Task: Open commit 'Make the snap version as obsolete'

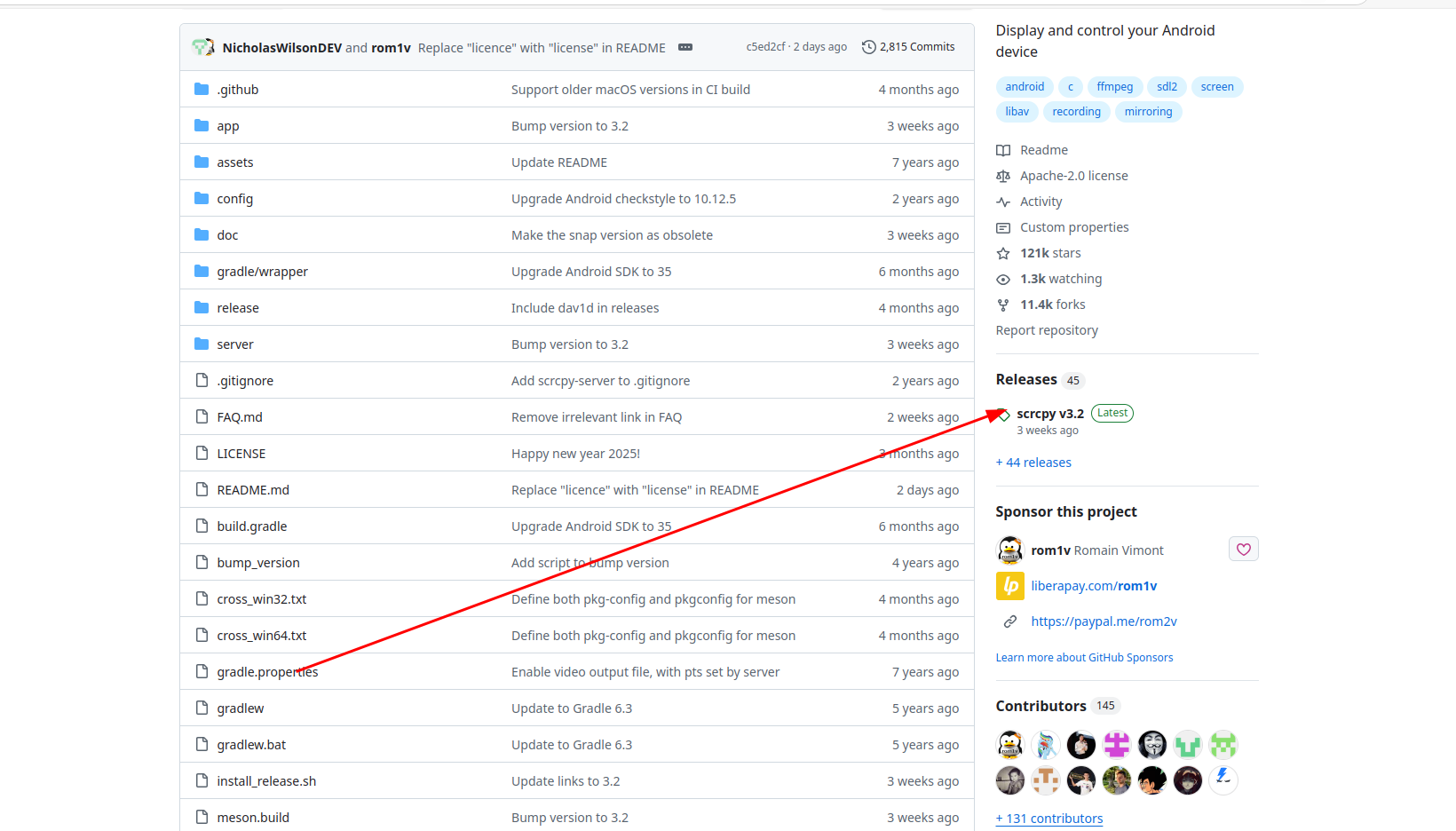Action: tap(612, 235)
